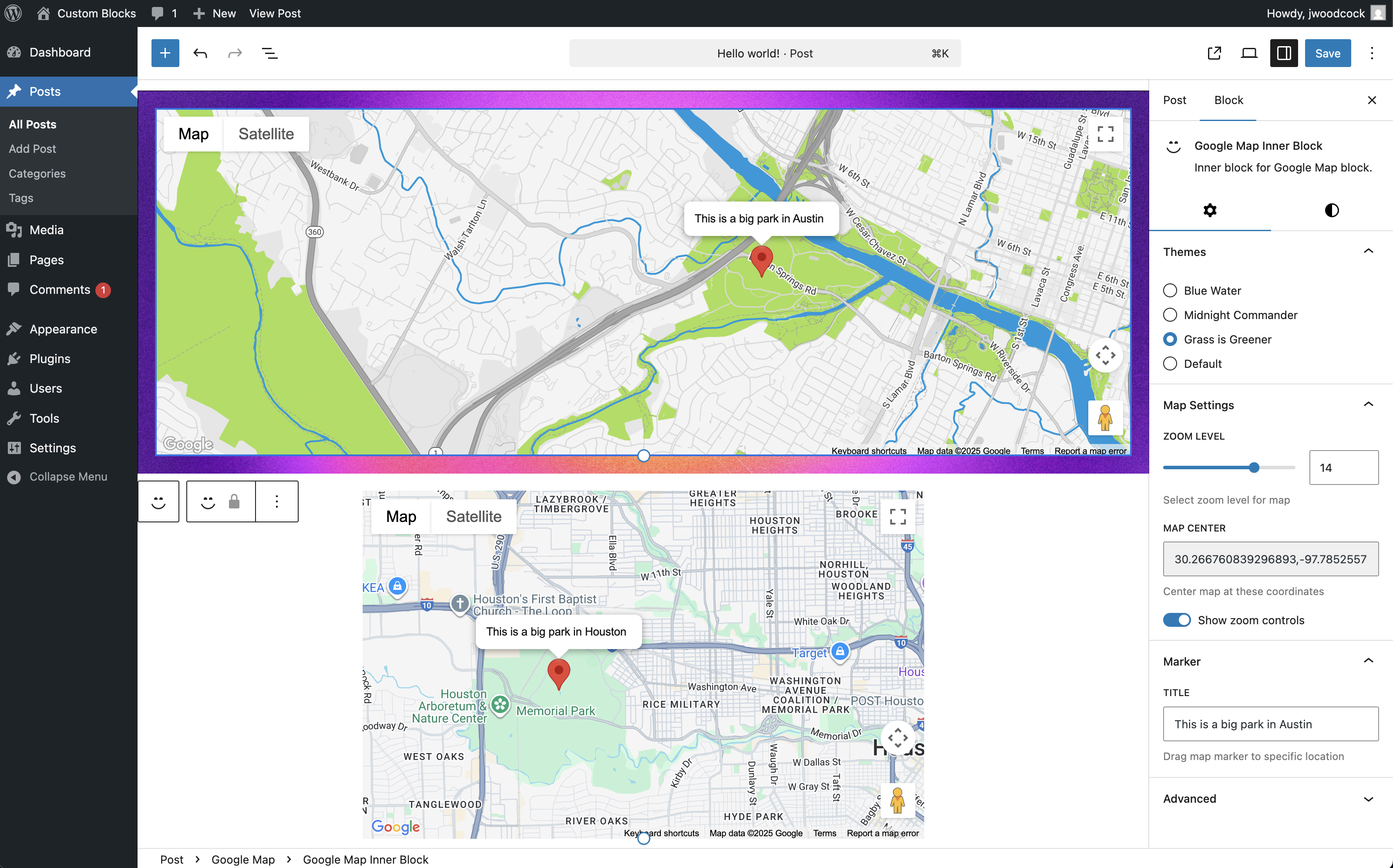The height and width of the screenshot is (868, 1393).
Task: Open the Howdy, jwoodcock account menu
Action: 1326,13
